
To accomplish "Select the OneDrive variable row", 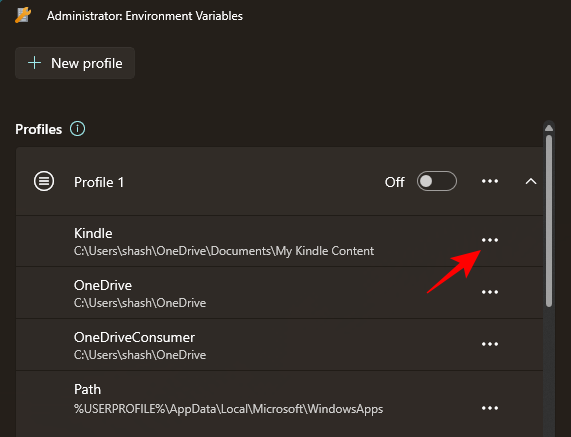I will tap(279, 293).
